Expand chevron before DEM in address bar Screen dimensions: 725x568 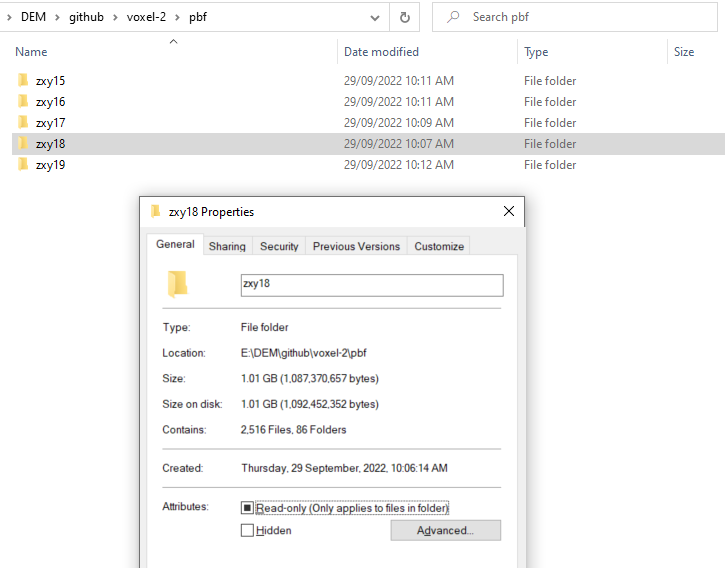point(9,18)
